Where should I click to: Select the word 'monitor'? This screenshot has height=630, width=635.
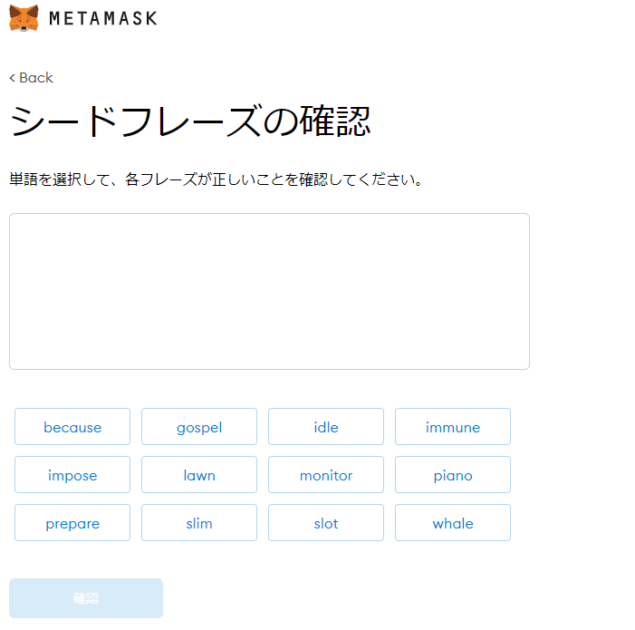[326, 475]
